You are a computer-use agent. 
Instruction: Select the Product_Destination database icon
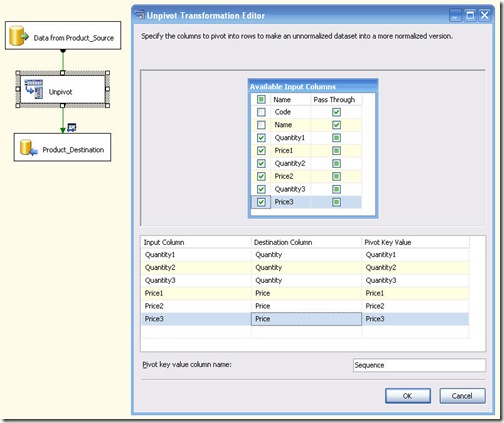click(x=28, y=147)
